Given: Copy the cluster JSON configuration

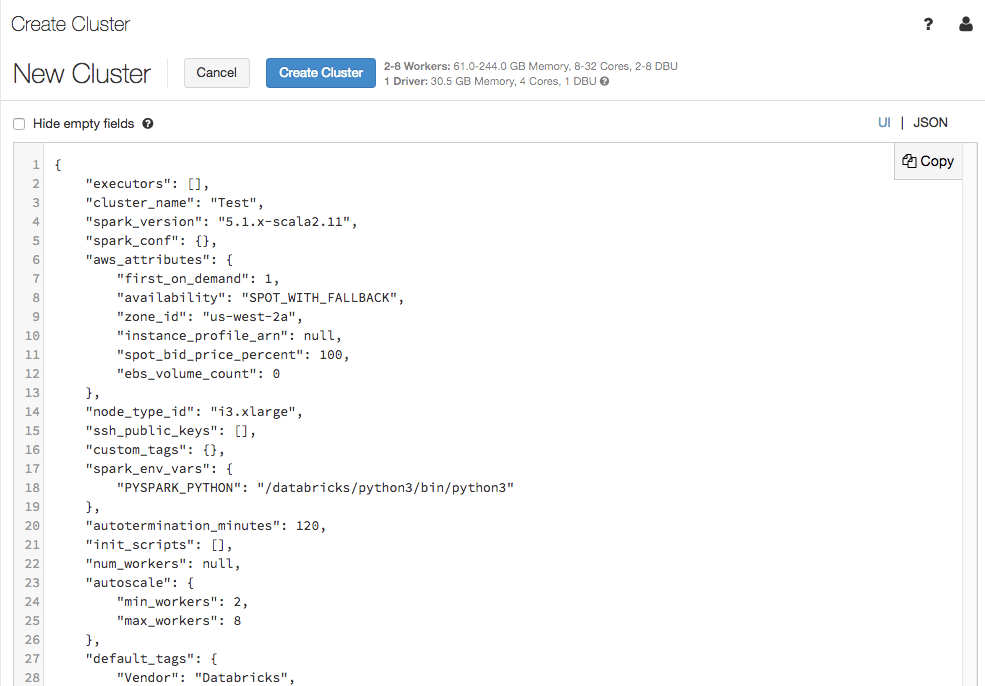Looking at the screenshot, I should pyautogui.click(x=928, y=161).
